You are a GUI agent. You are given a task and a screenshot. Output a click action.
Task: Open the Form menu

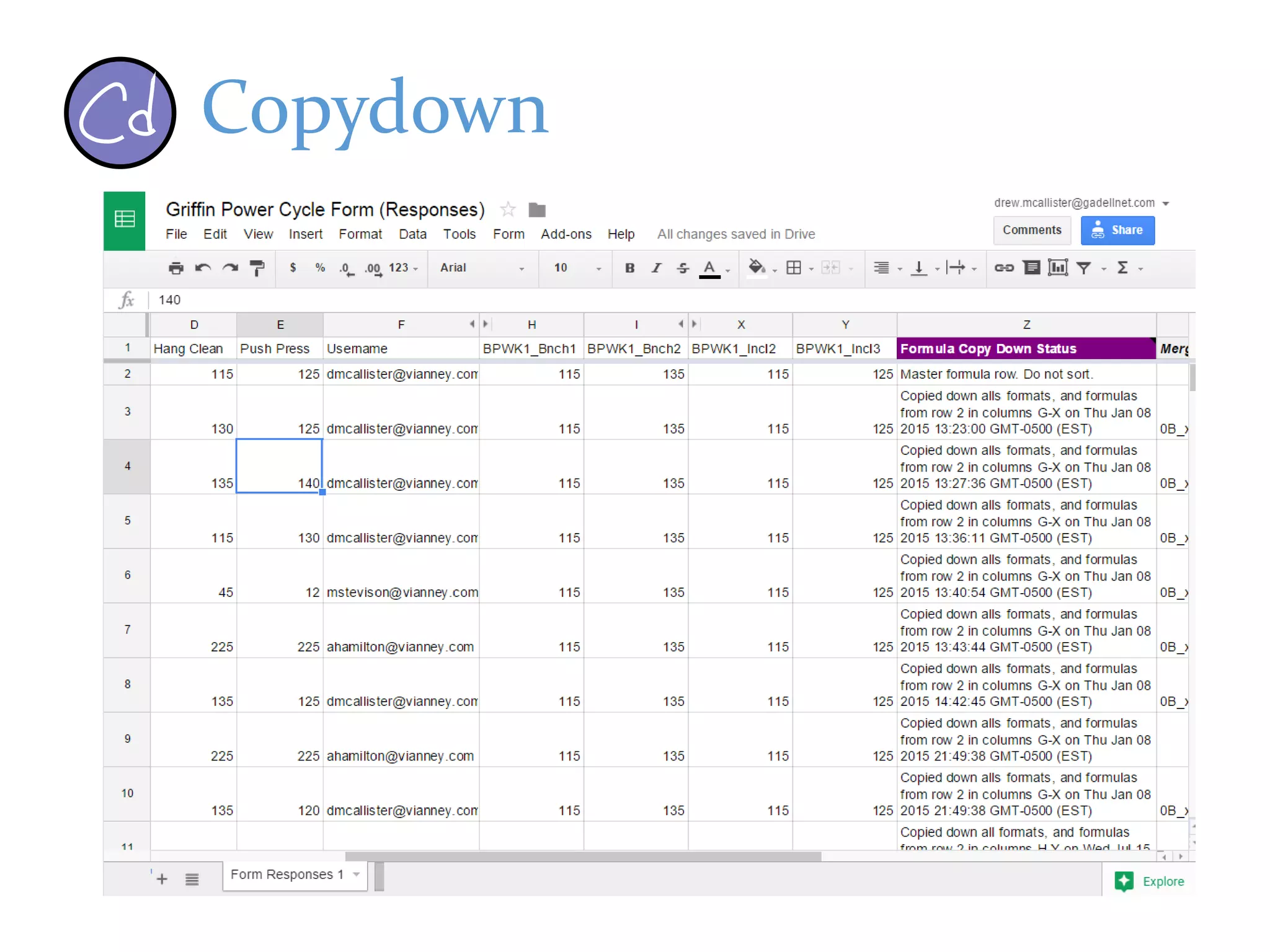(508, 234)
